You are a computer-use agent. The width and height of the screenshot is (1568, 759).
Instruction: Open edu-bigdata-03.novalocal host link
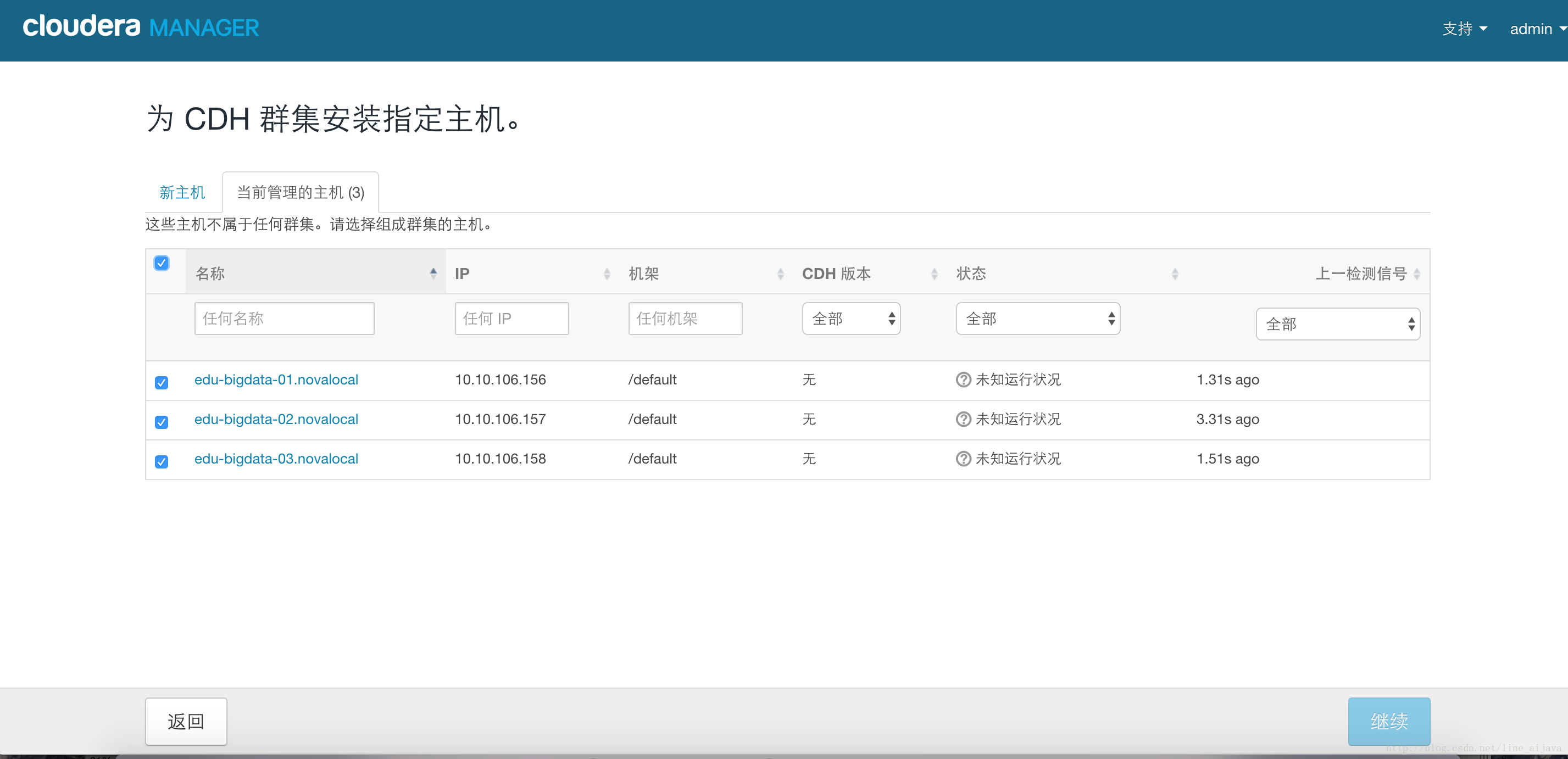coord(276,459)
